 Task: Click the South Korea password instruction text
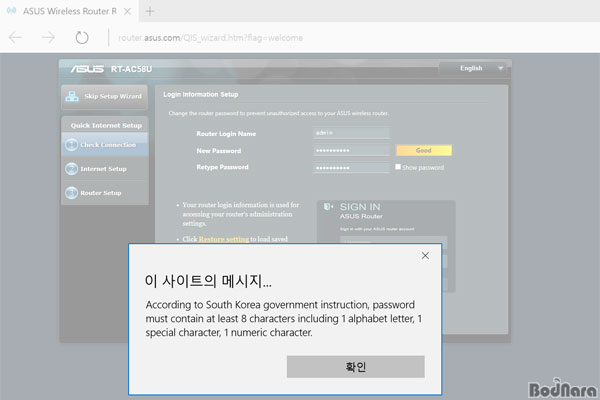pos(284,318)
